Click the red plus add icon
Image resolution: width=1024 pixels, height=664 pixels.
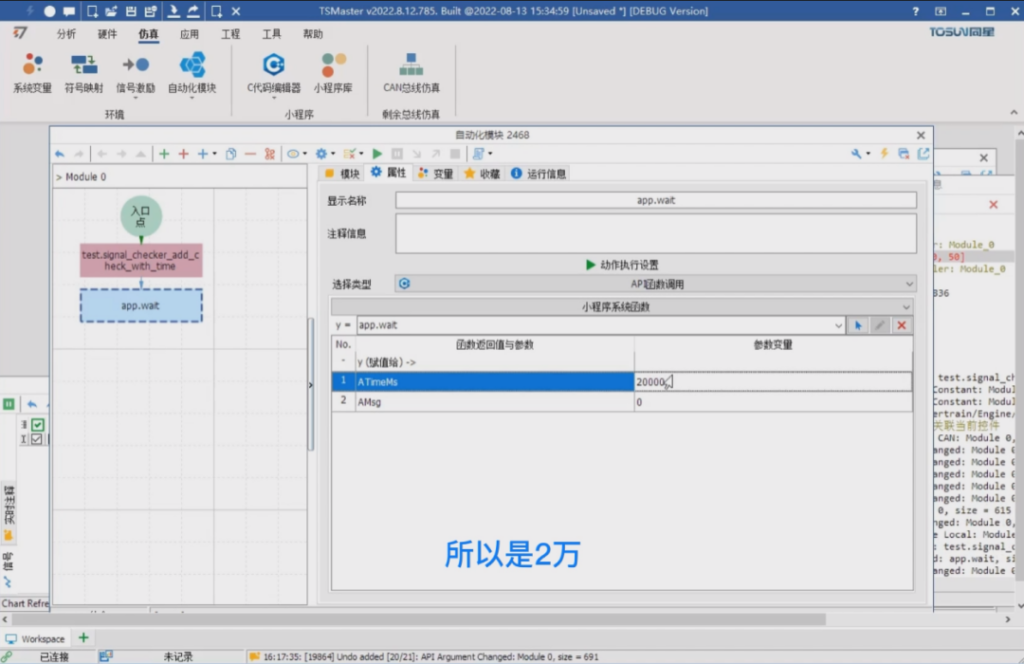tap(184, 154)
